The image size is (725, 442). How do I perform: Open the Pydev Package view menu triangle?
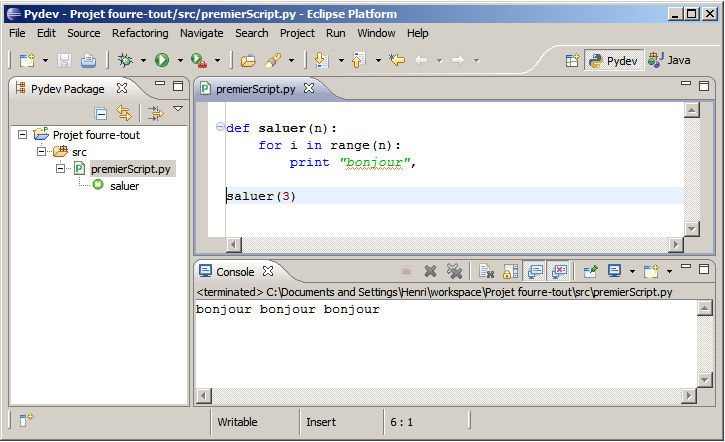pyautogui.click(x=178, y=109)
